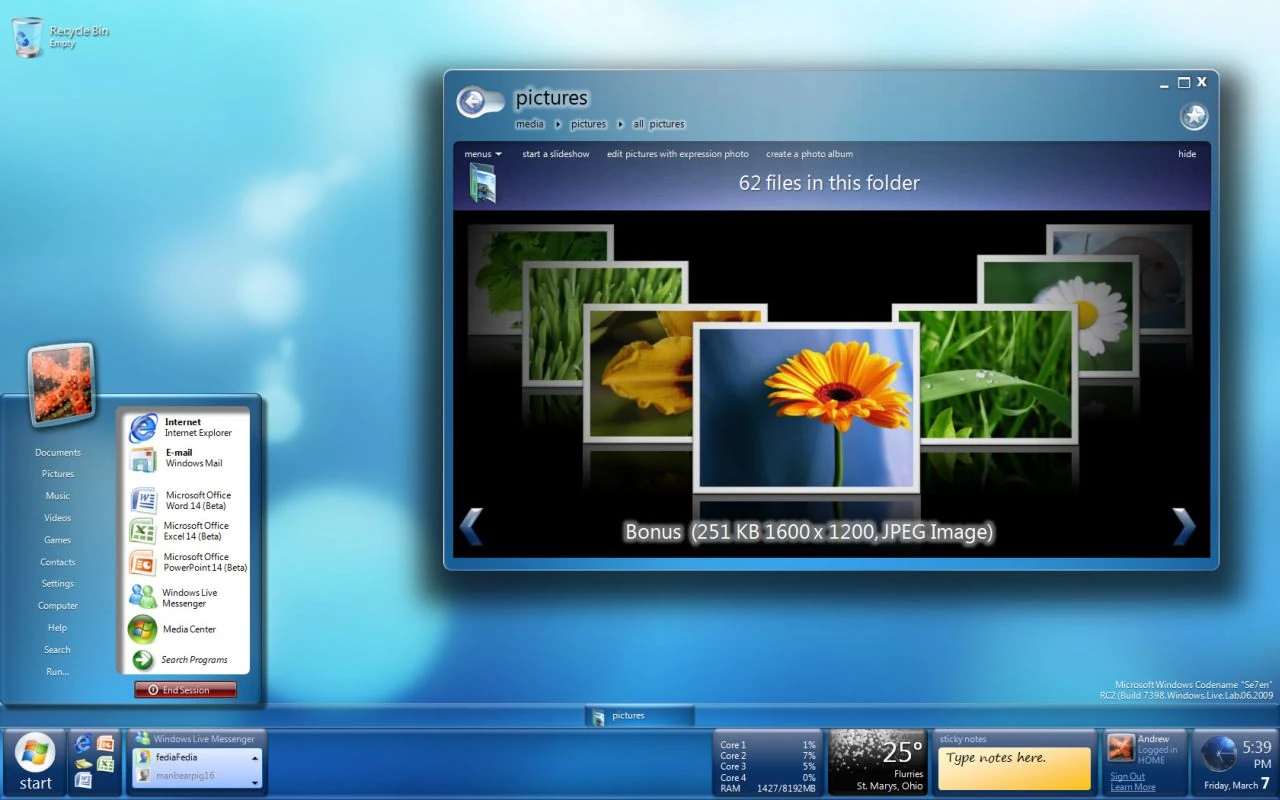Select the yellow flower photo thumbnail
Screen dimensions: 1280x800
[638, 373]
